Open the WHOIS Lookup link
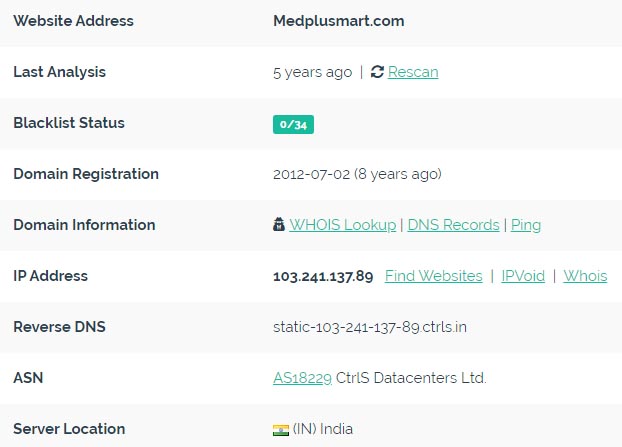The width and height of the screenshot is (622, 447). tap(343, 225)
